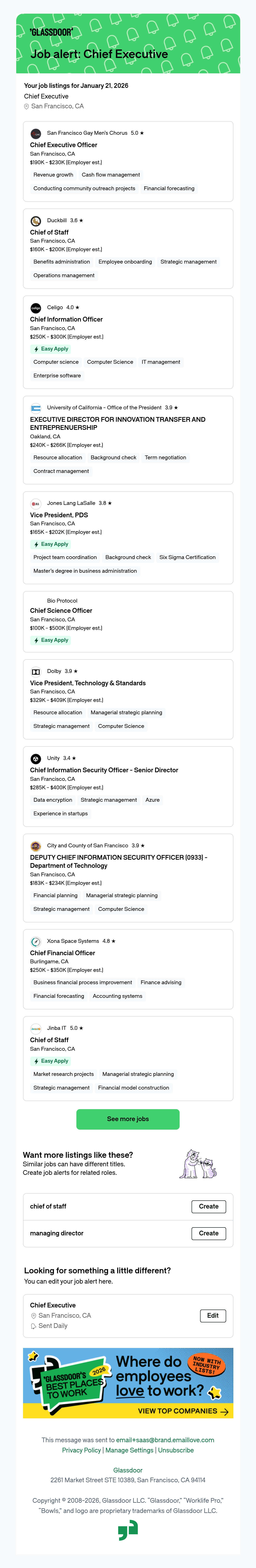Screen dimensions: 256x1568
Task: Open the Chief Executive Officer job listing
Action: click(x=63, y=145)
